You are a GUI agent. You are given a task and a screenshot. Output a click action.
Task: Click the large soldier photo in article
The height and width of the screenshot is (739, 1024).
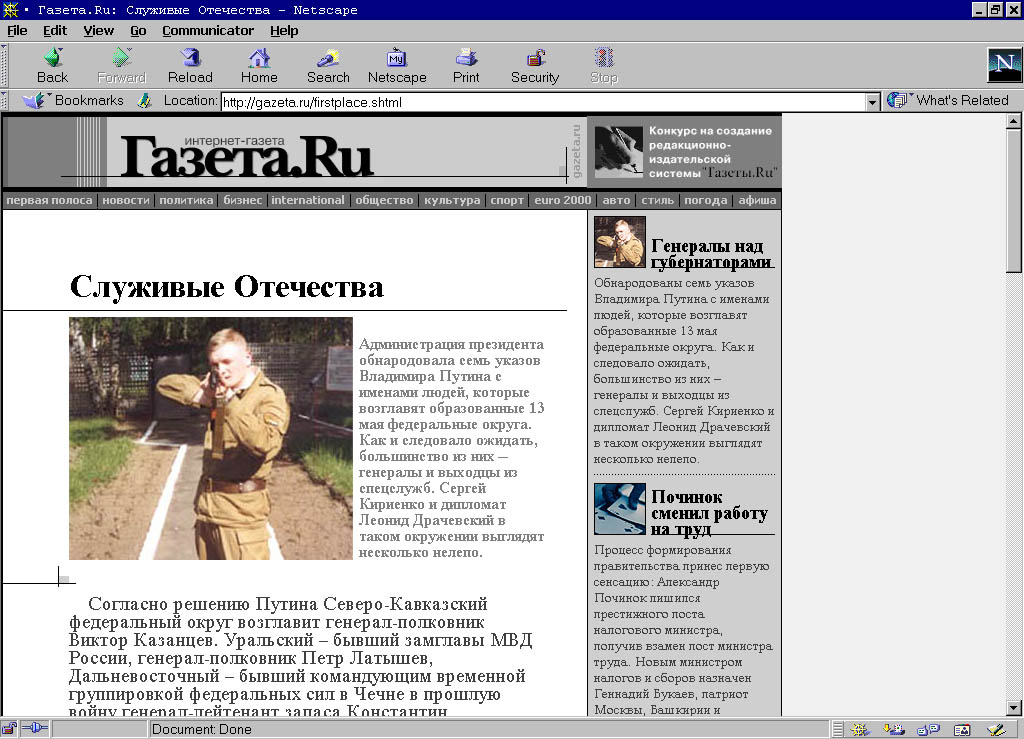[211, 438]
